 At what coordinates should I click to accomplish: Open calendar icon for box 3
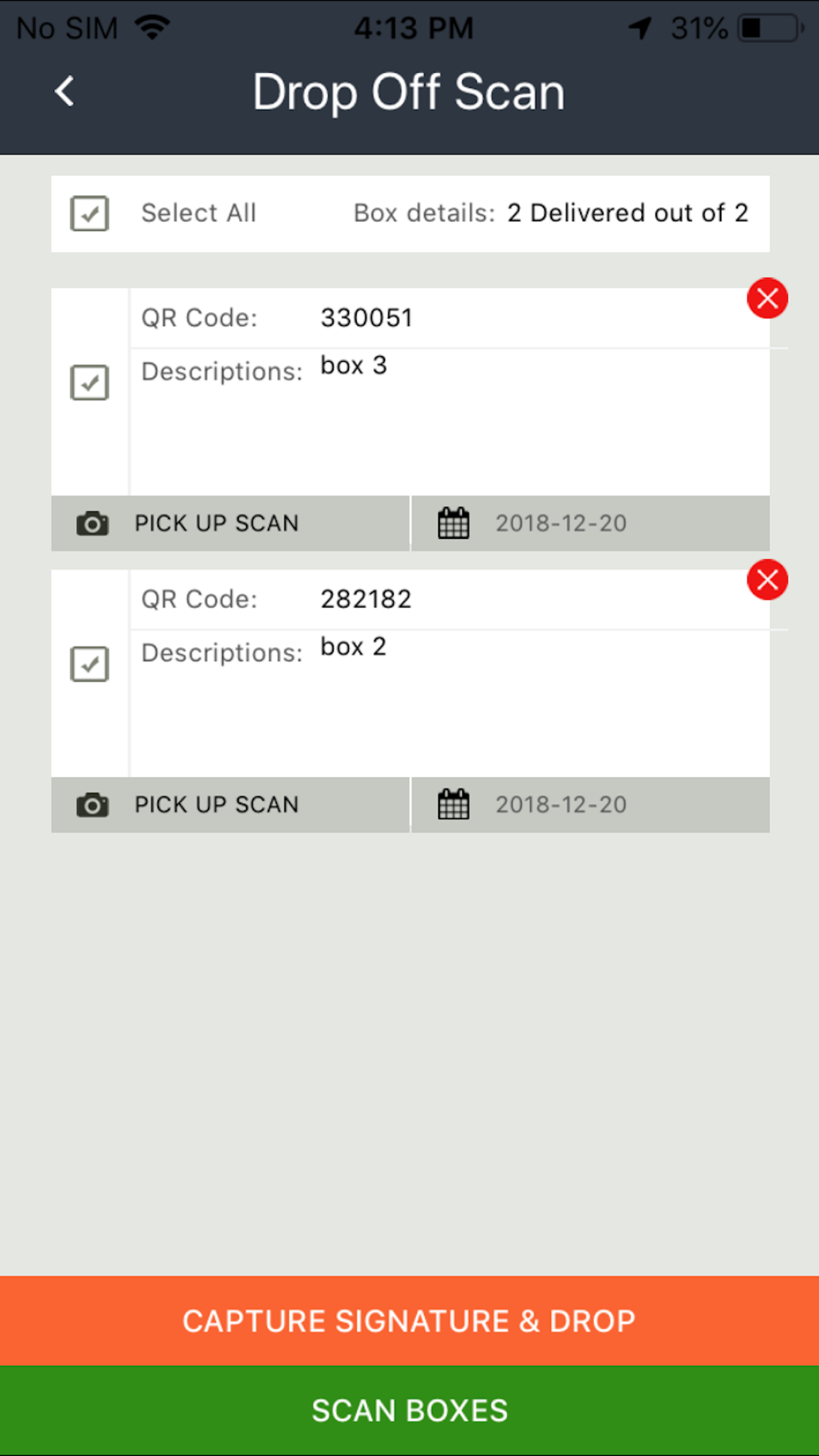pyautogui.click(x=454, y=523)
